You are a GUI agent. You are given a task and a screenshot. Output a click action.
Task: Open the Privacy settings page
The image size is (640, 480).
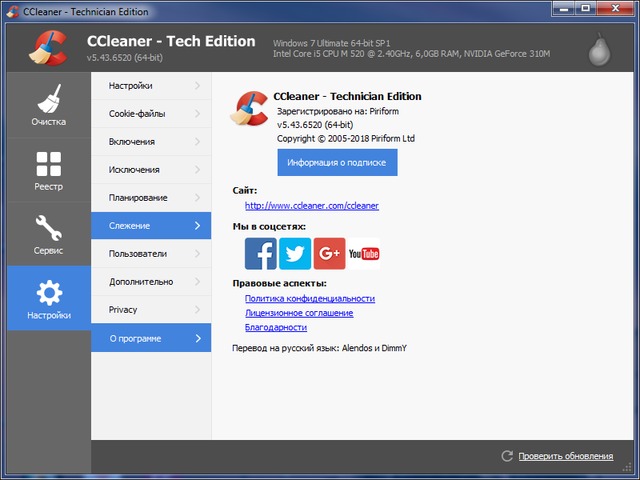point(151,310)
